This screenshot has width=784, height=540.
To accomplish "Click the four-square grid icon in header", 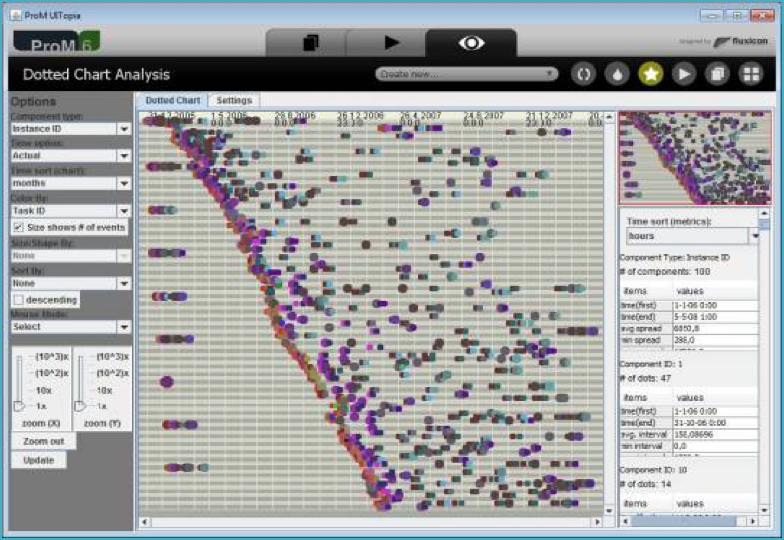I will (751, 74).
